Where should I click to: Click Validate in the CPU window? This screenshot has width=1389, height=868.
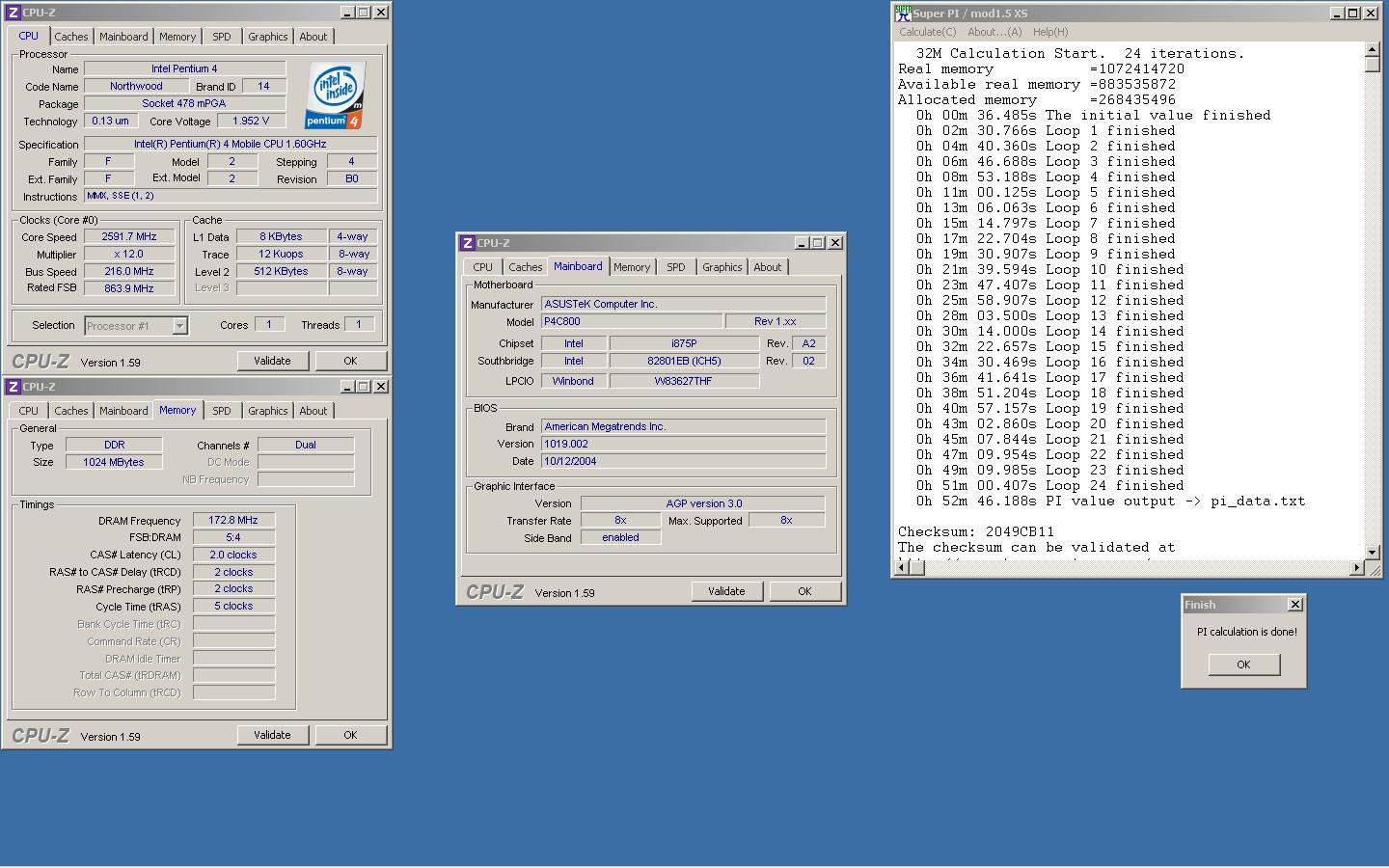tap(272, 361)
